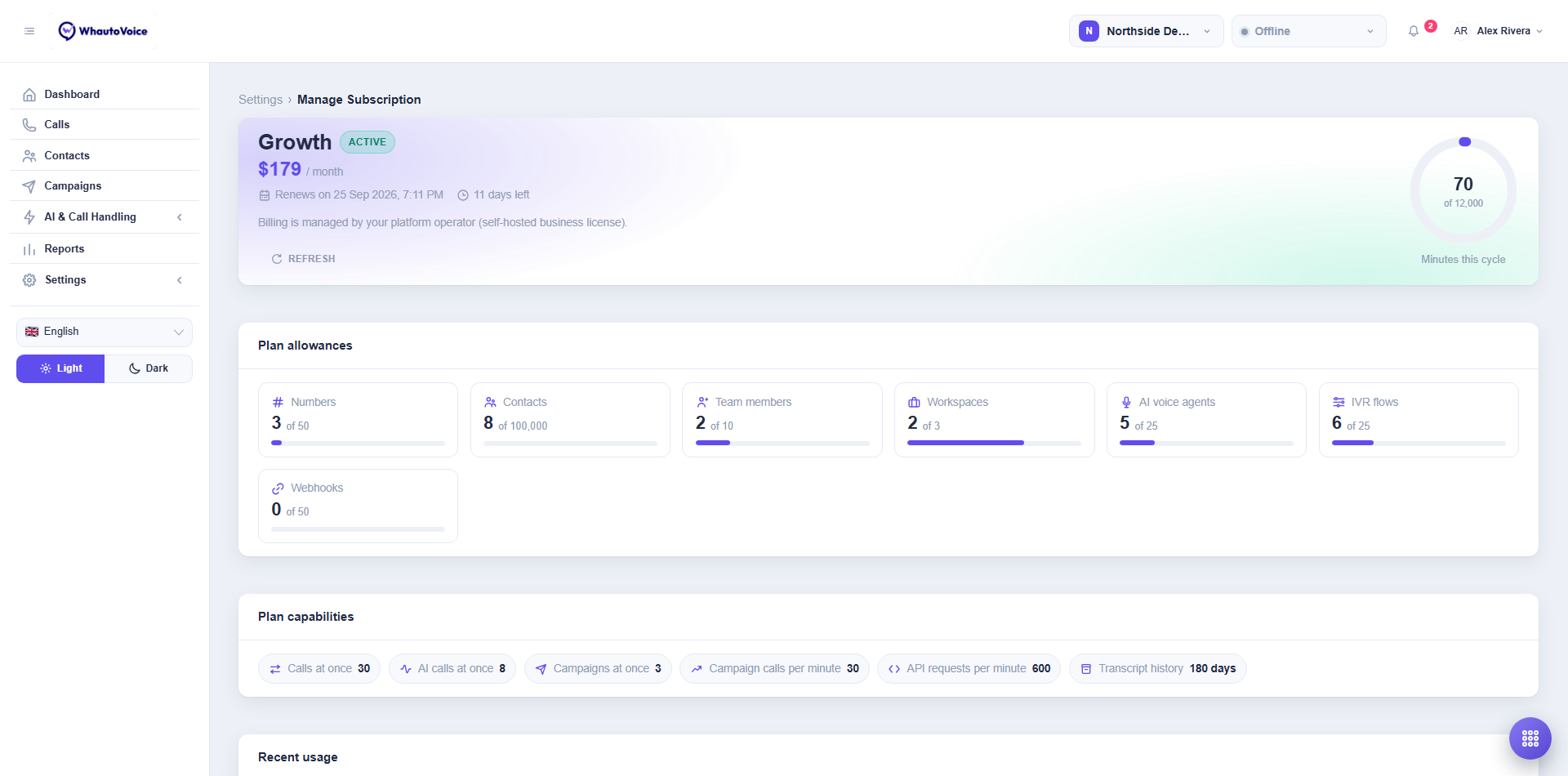This screenshot has height=776, width=1568.
Task: Click the Dashboard home icon
Action: pos(29,95)
